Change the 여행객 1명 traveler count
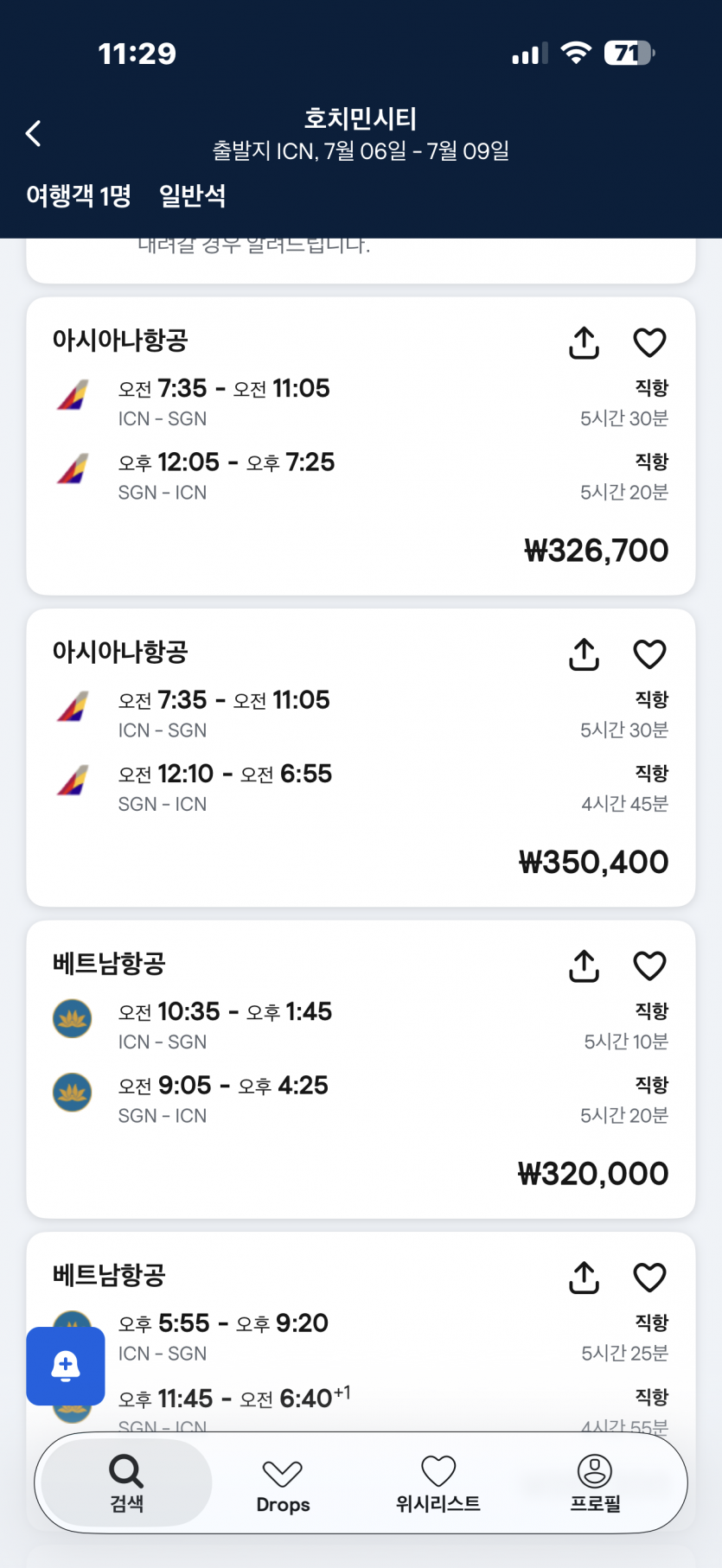Screen dimensions: 722x1568 pos(79,196)
